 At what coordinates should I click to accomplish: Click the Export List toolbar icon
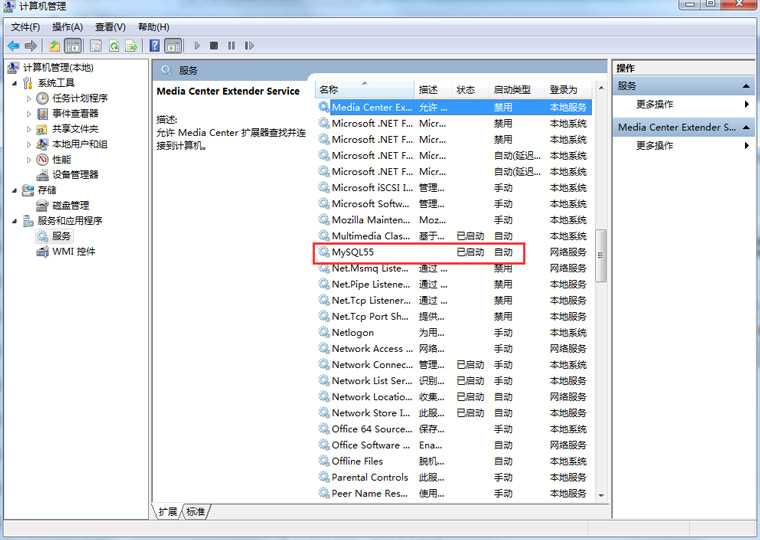coord(131,46)
